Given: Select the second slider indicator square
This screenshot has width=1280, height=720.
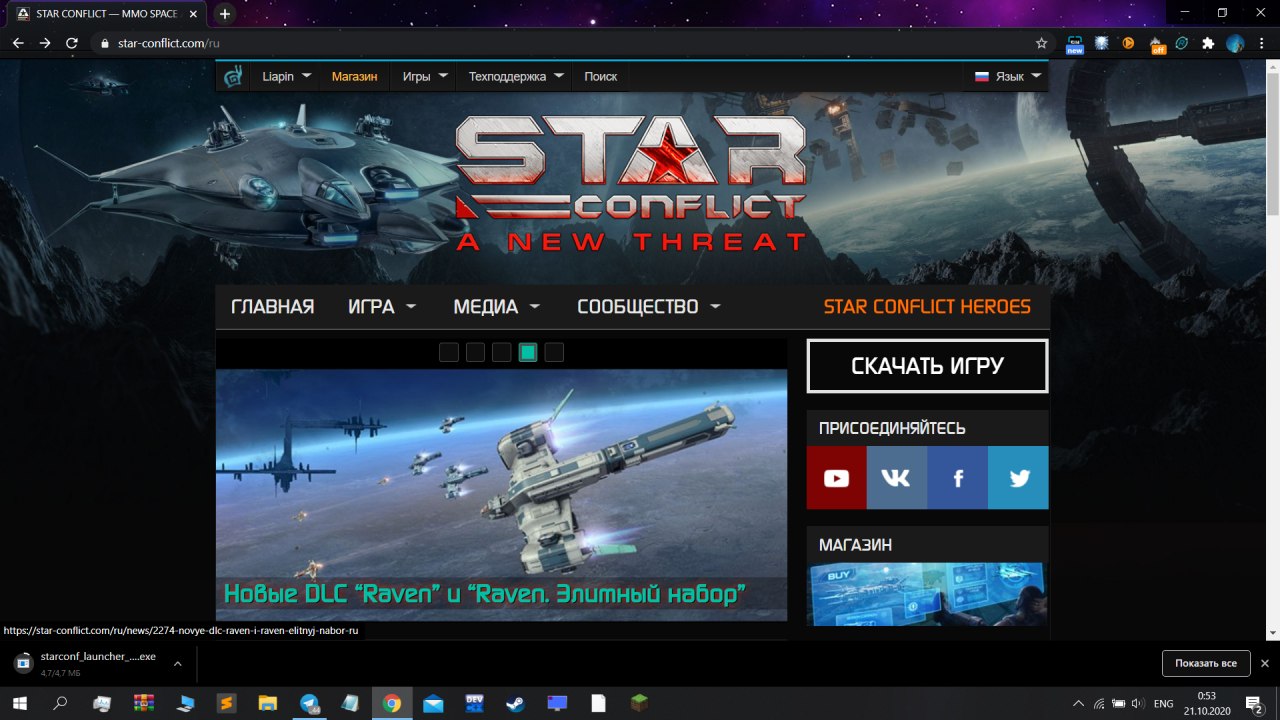Looking at the screenshot, I should pyautogui.click(x=475, y=352).
